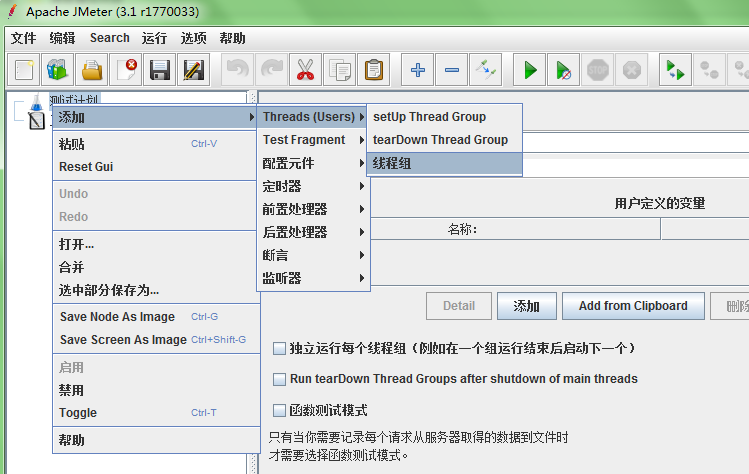Expand the 配置元件 submenu

point(313,163)
